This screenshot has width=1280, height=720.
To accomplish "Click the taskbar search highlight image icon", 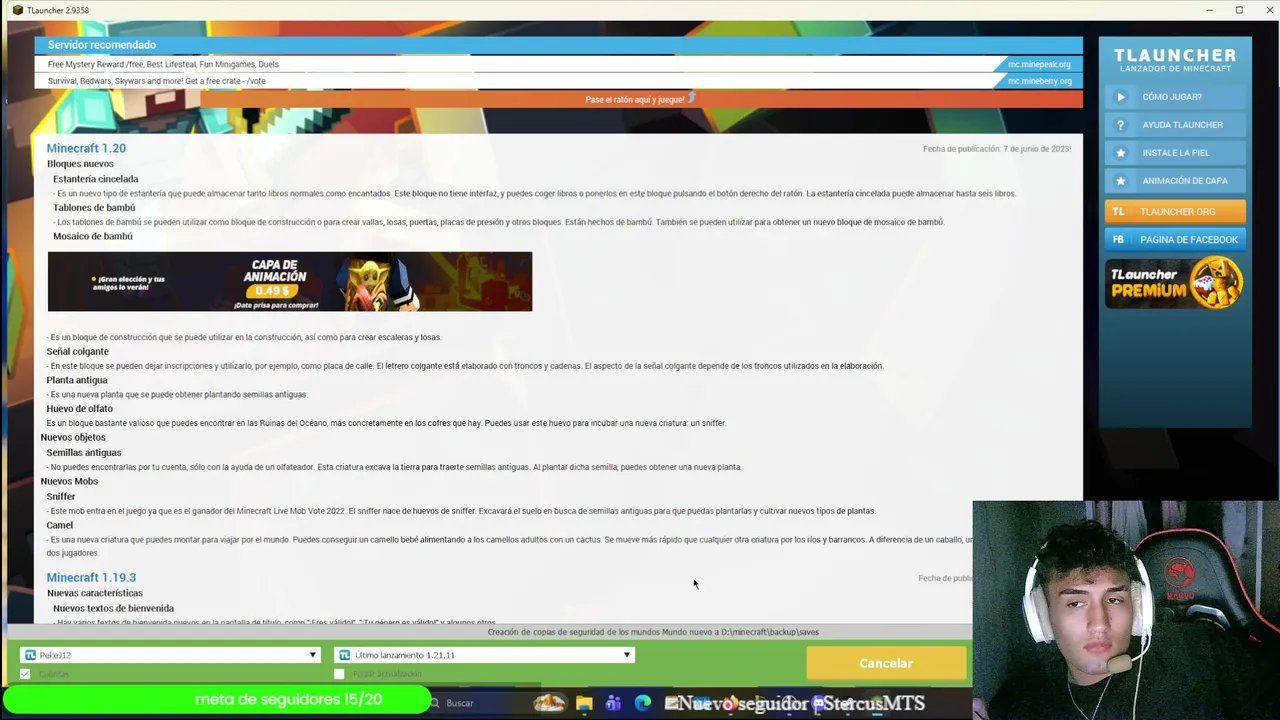I will pos(549,703).
